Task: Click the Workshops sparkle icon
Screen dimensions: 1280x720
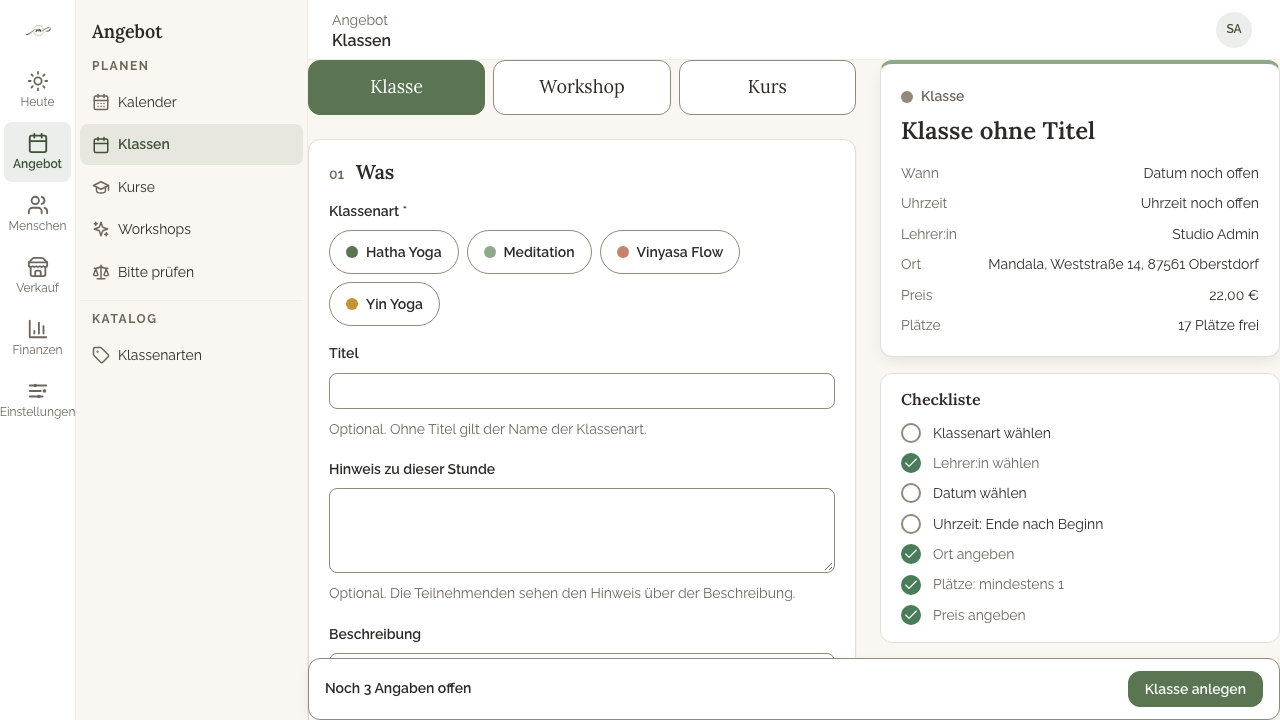Action: pos(101,229)
